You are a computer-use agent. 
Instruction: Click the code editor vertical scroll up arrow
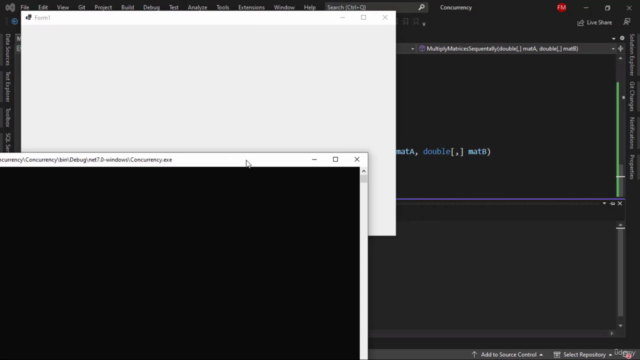coord(620,58)
